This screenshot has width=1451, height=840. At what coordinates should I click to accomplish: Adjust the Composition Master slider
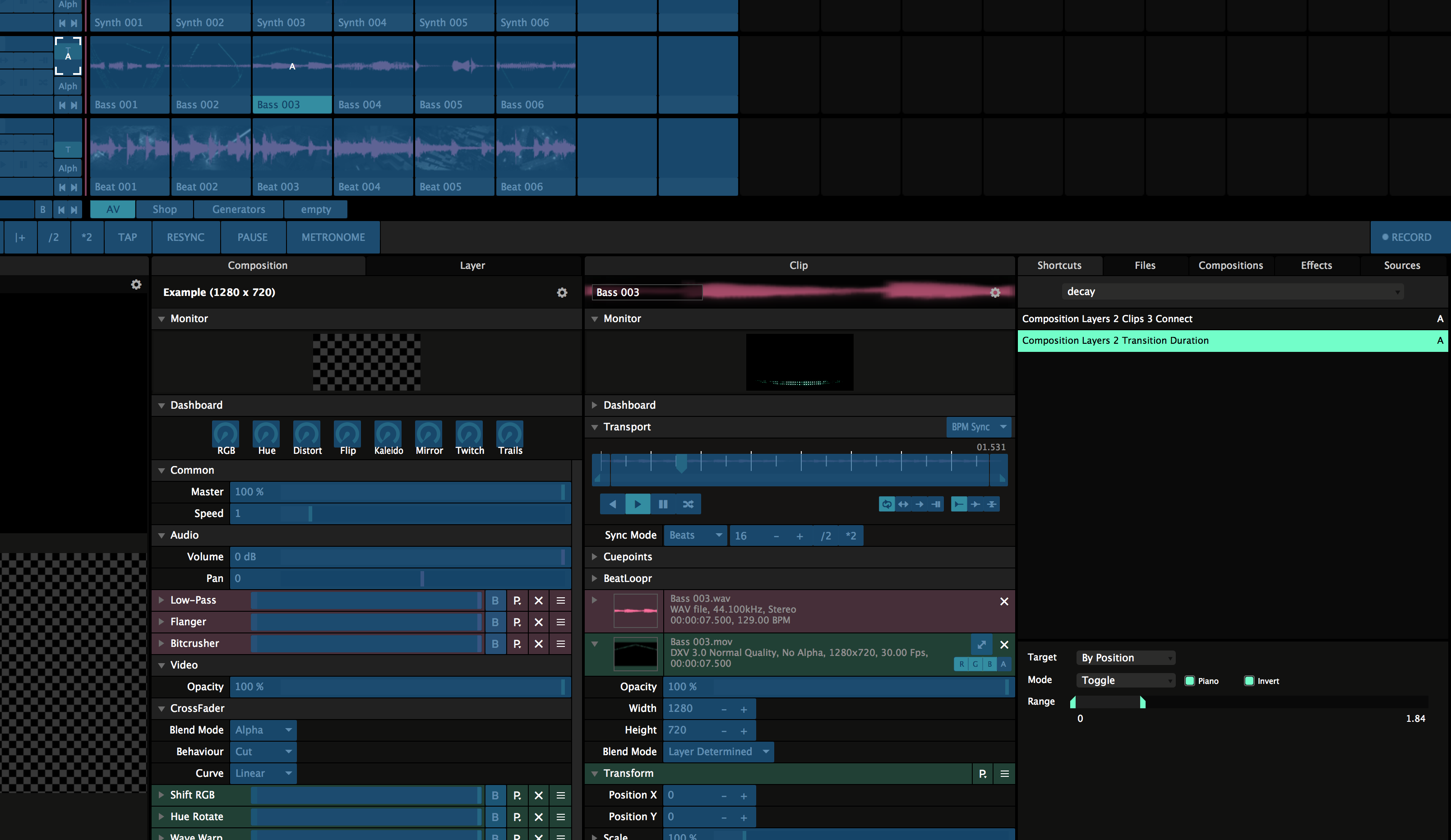(x=400, y=492)
